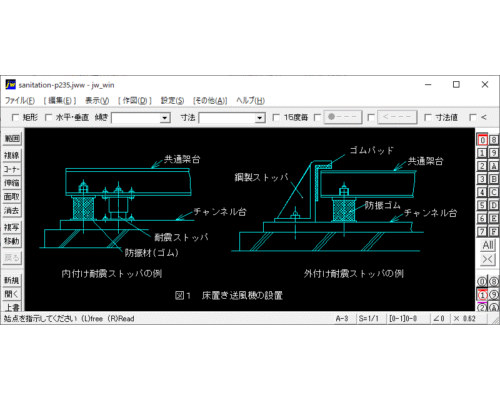Click the ●--- point line button

pyautogui.click(x=343, y=117)
